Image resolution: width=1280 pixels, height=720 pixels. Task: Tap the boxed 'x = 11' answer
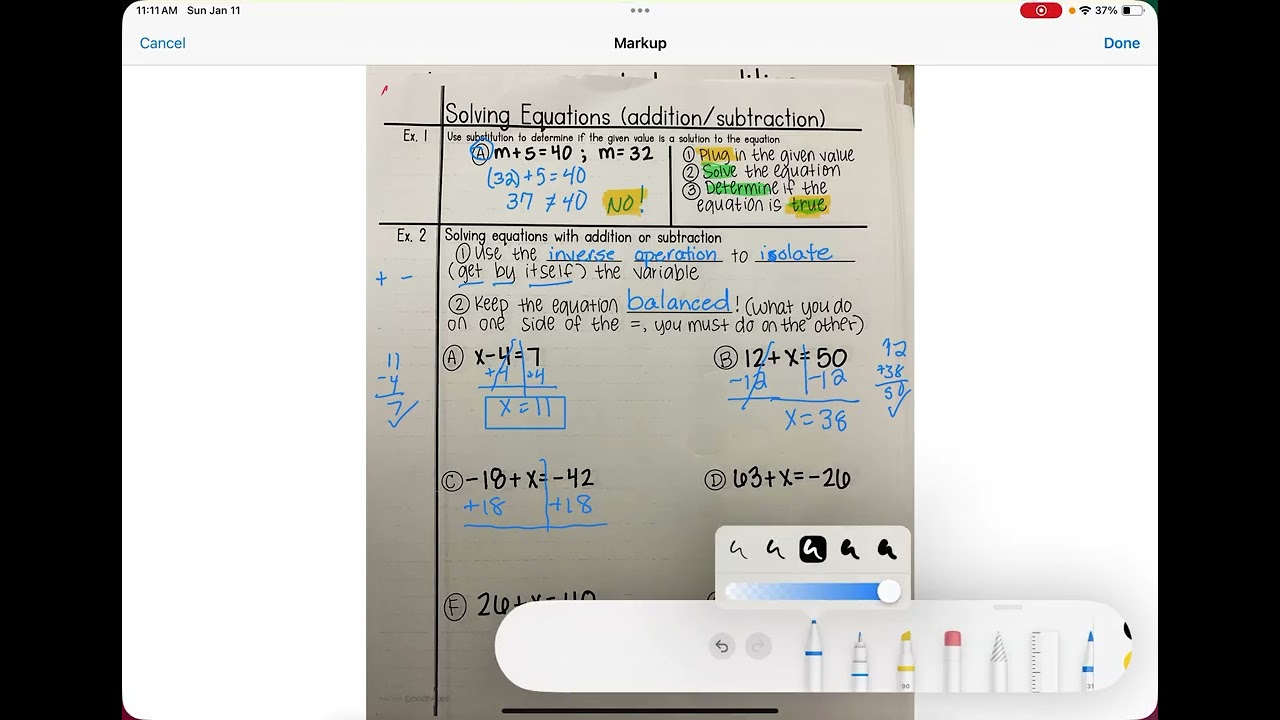(525, 412)
